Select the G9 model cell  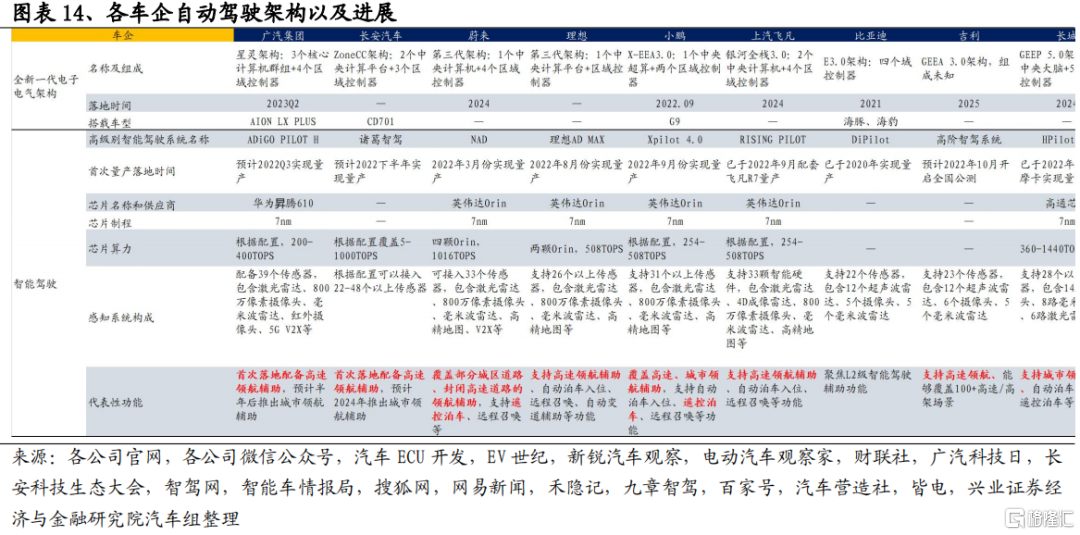675,121
